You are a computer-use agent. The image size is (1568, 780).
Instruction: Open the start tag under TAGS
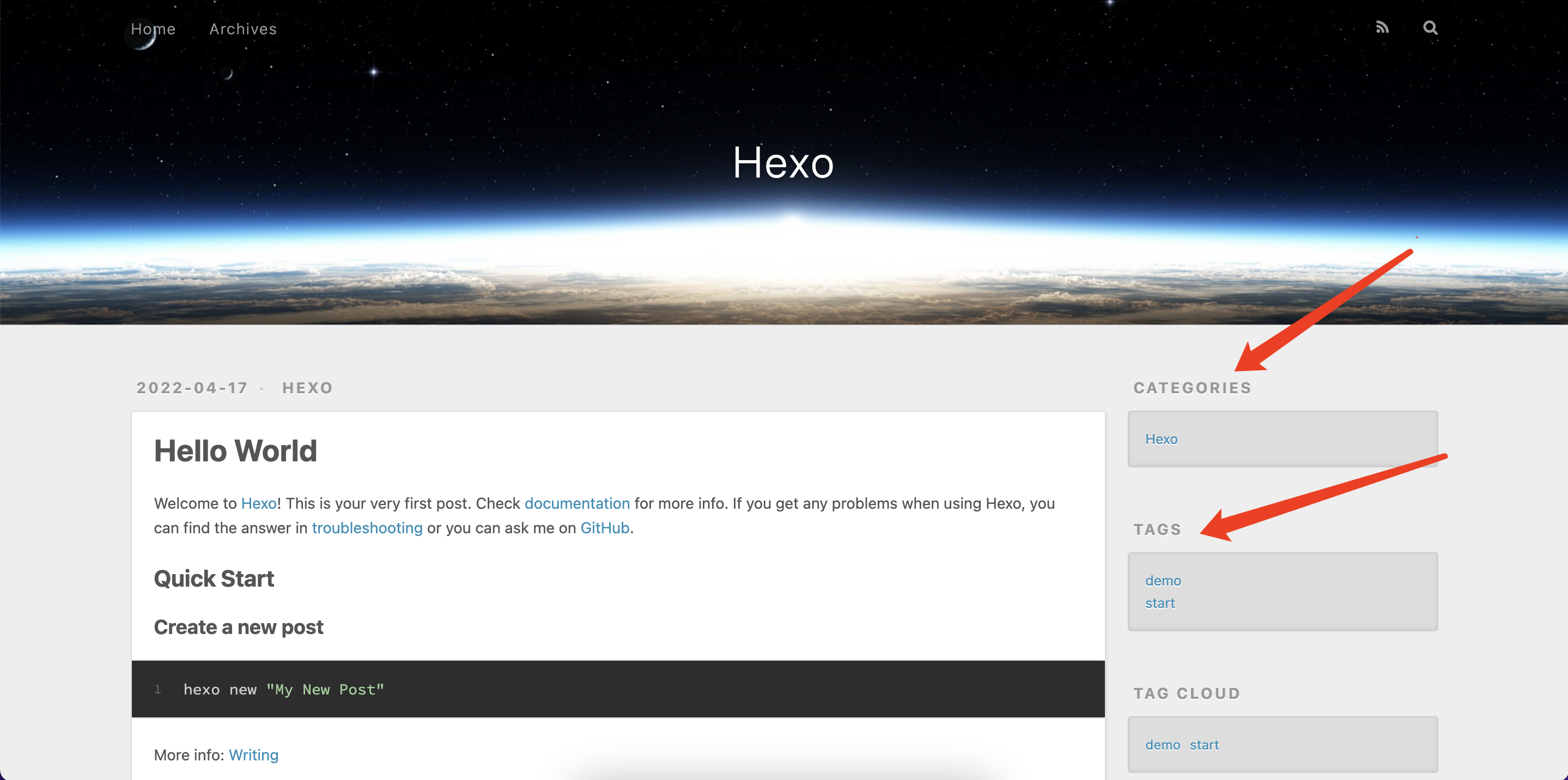point(1159,603)
